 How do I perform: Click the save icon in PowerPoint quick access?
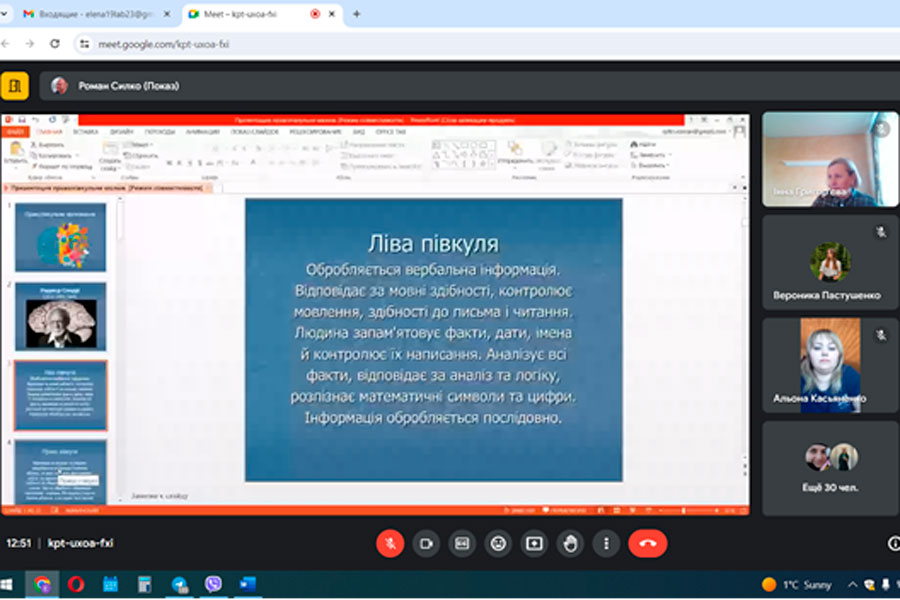21,120
